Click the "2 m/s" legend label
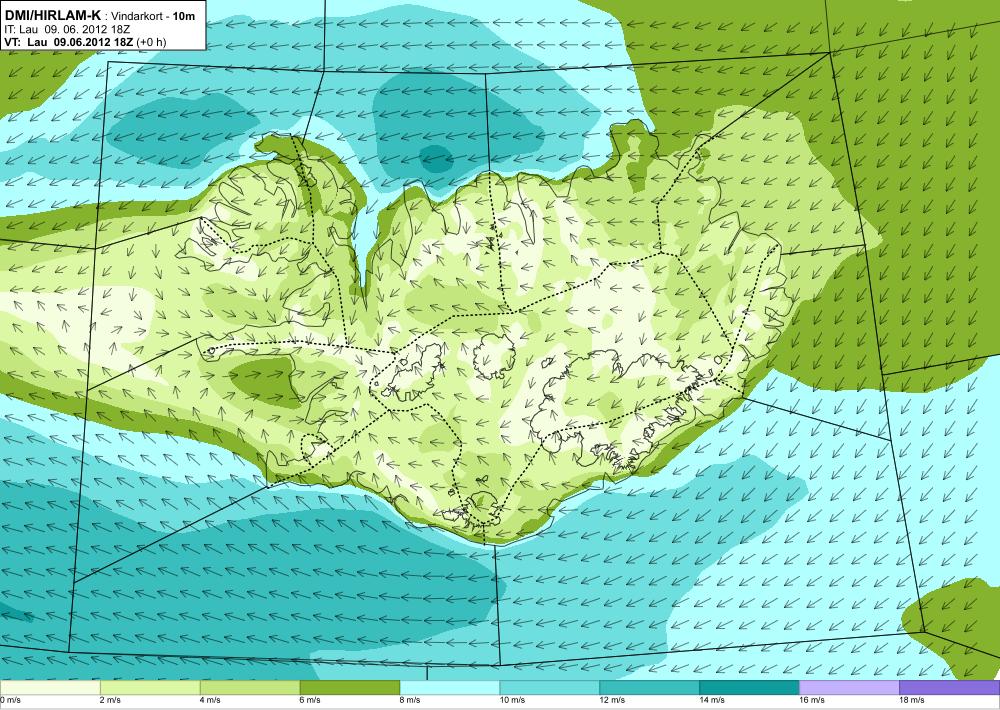This screenshot has width=1000, height=710. pos(110,700)
